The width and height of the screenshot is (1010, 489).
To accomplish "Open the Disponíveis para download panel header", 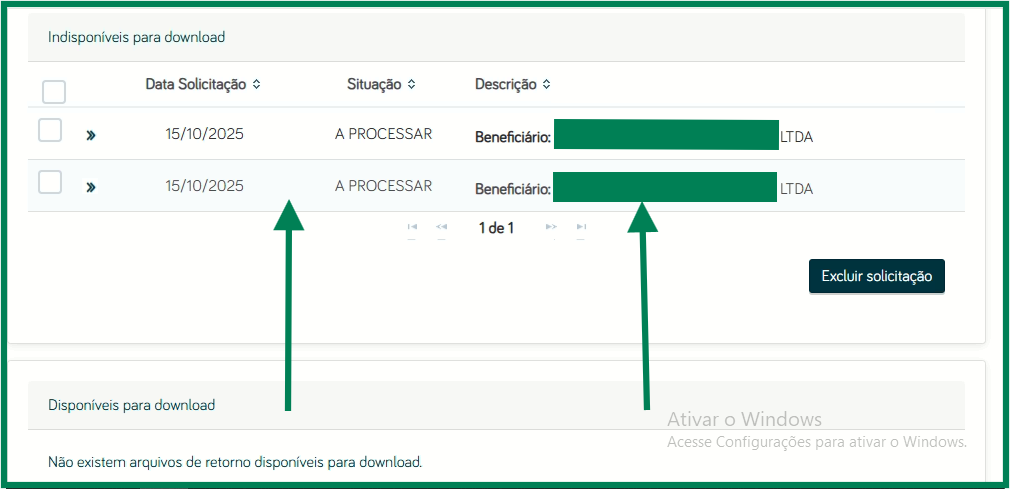I will tap(132, 405).
